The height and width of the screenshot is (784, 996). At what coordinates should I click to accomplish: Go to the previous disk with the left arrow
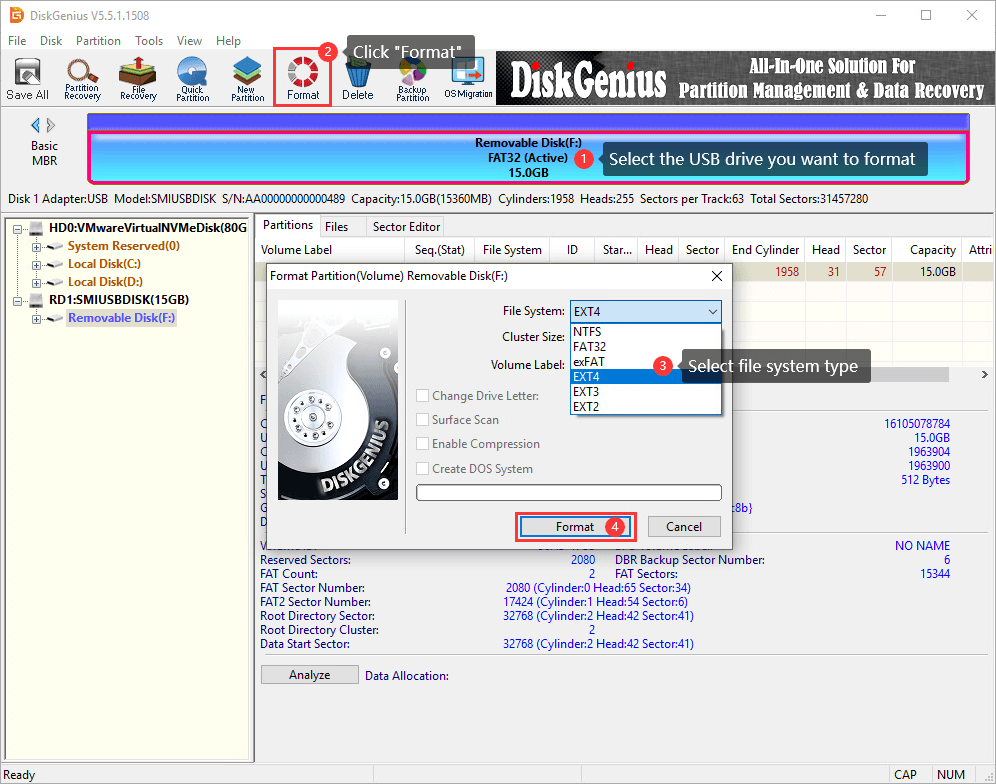(x=35, y=125)
